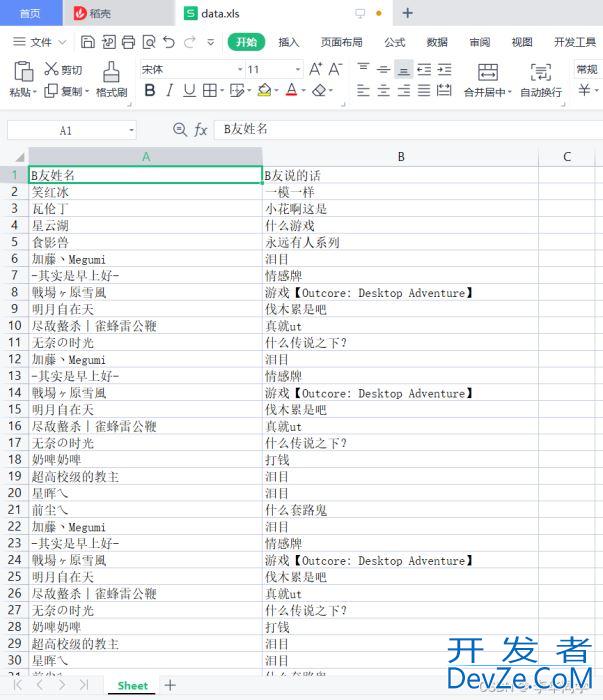603x700 pixels.
Task: Toggle Underline formatting
Action: point(189,91)
